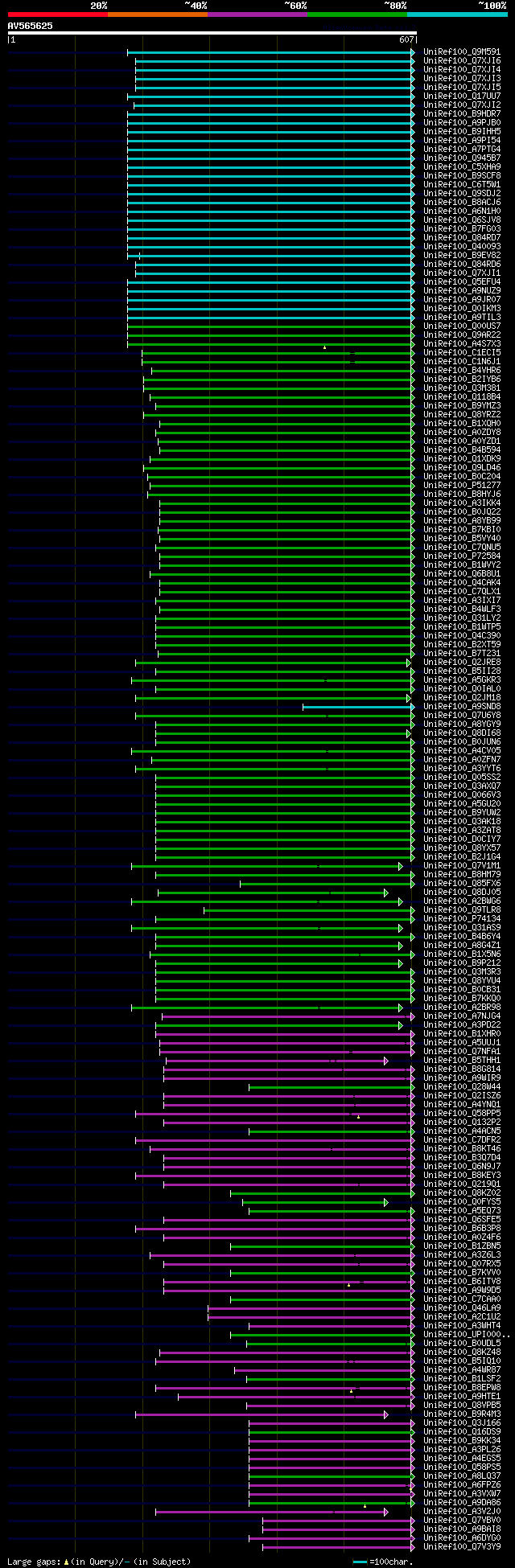
Task: Open the UniRef100_Q05SS2 hit
Action: coord(462,778)
